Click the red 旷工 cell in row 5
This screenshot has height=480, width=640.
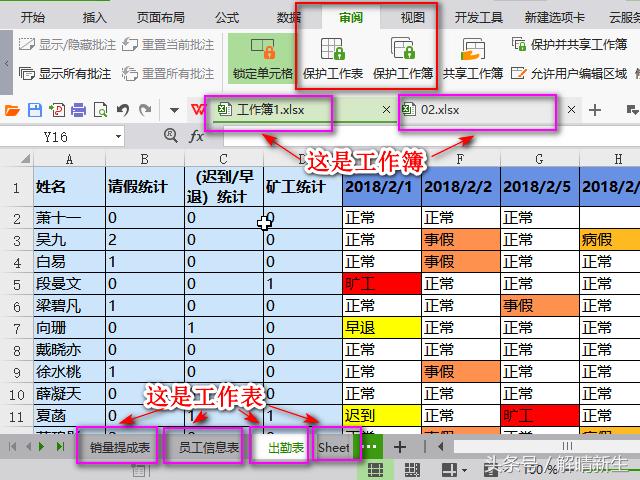[x=382, y=284]
